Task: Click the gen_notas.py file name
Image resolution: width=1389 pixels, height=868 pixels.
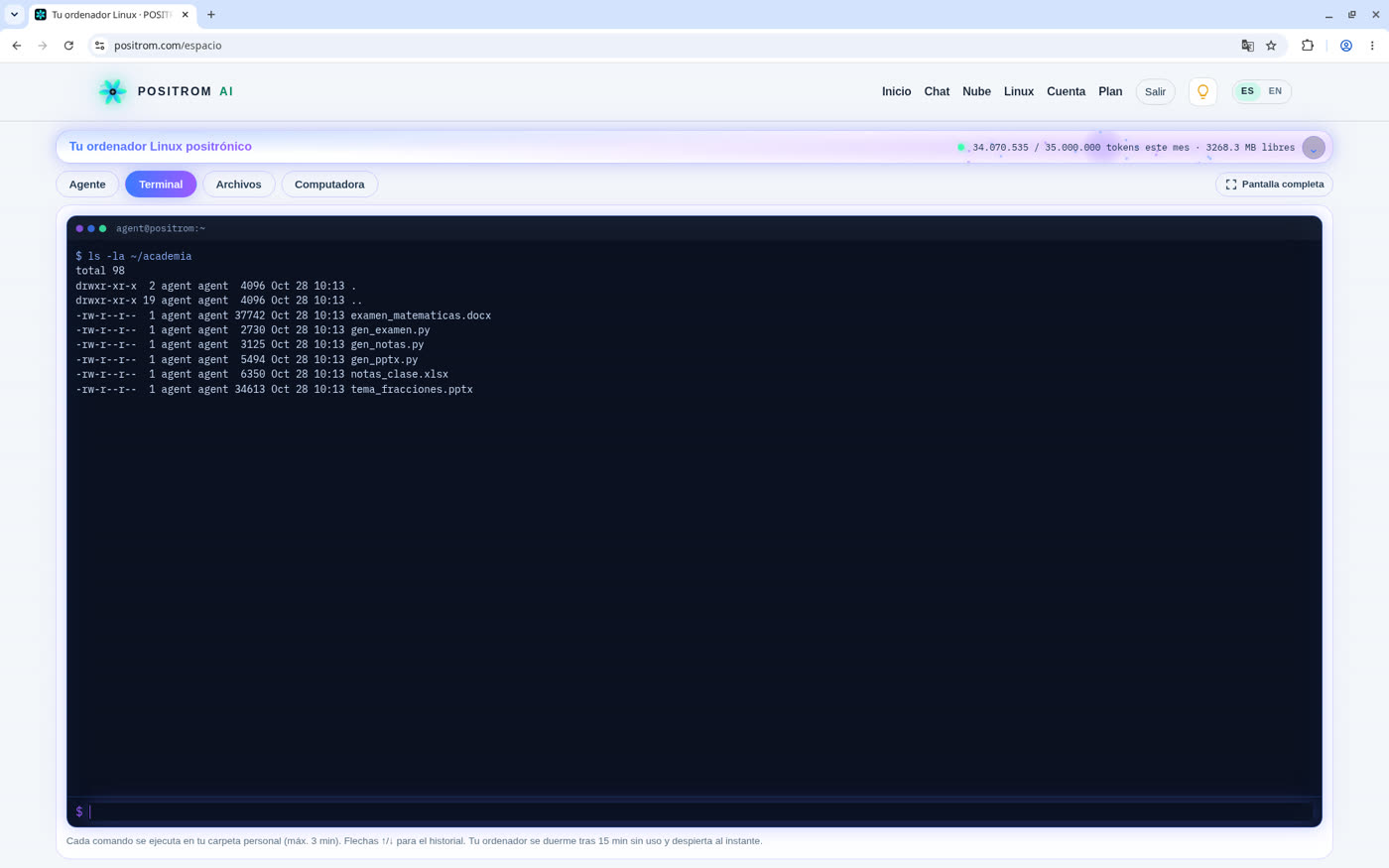Action: tap(387, 345)
